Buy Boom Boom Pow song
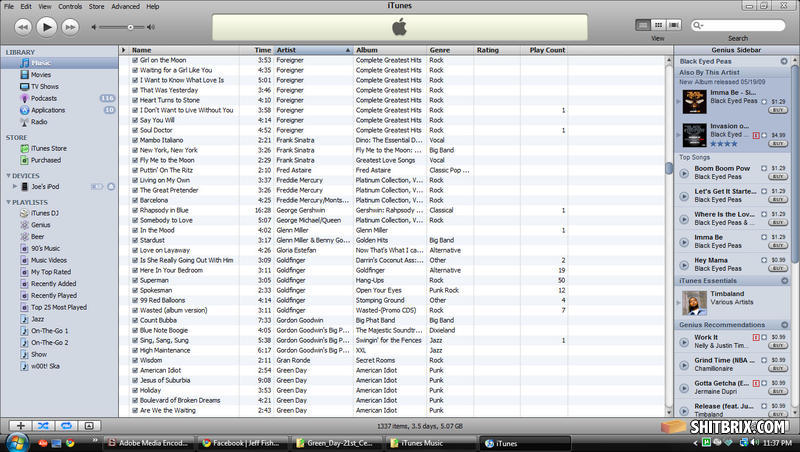 click(x=778, y=177)
